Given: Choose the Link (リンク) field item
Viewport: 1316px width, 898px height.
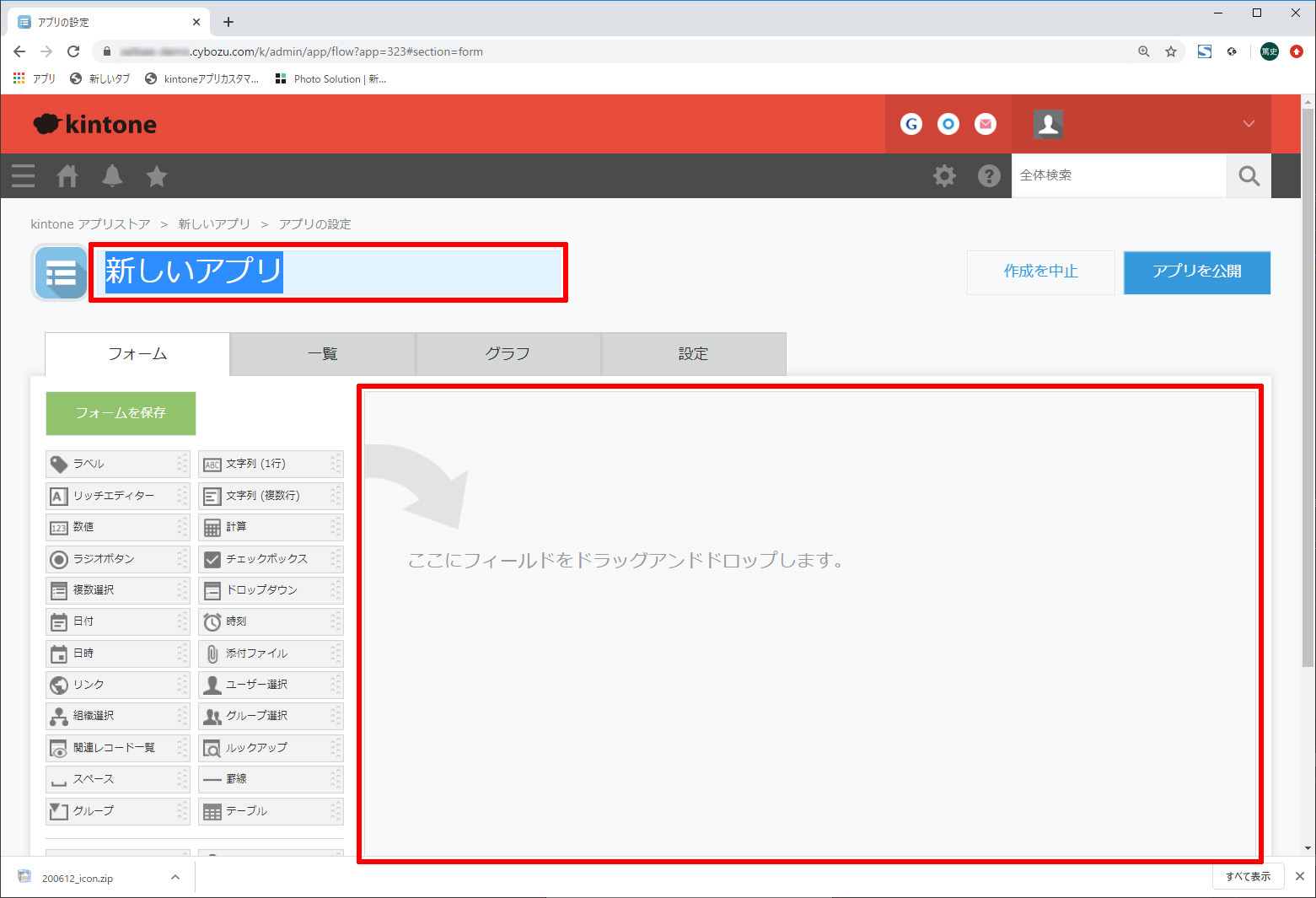Looking at the screenshot, I should click(x=118, y=685).
